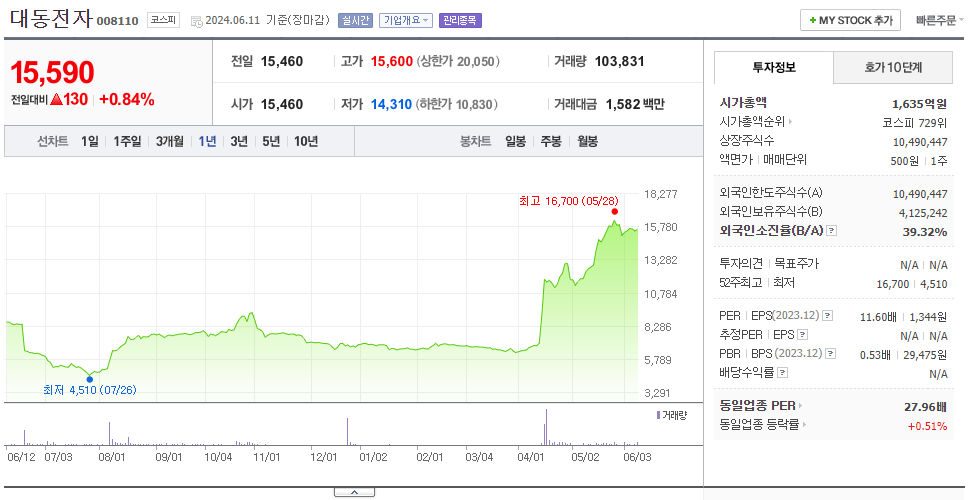Click the 거래량 legend in volume chart
Image resolution: width=968 pixels, height=500 pixels.
pyautogui.click(x=671, y=415)
